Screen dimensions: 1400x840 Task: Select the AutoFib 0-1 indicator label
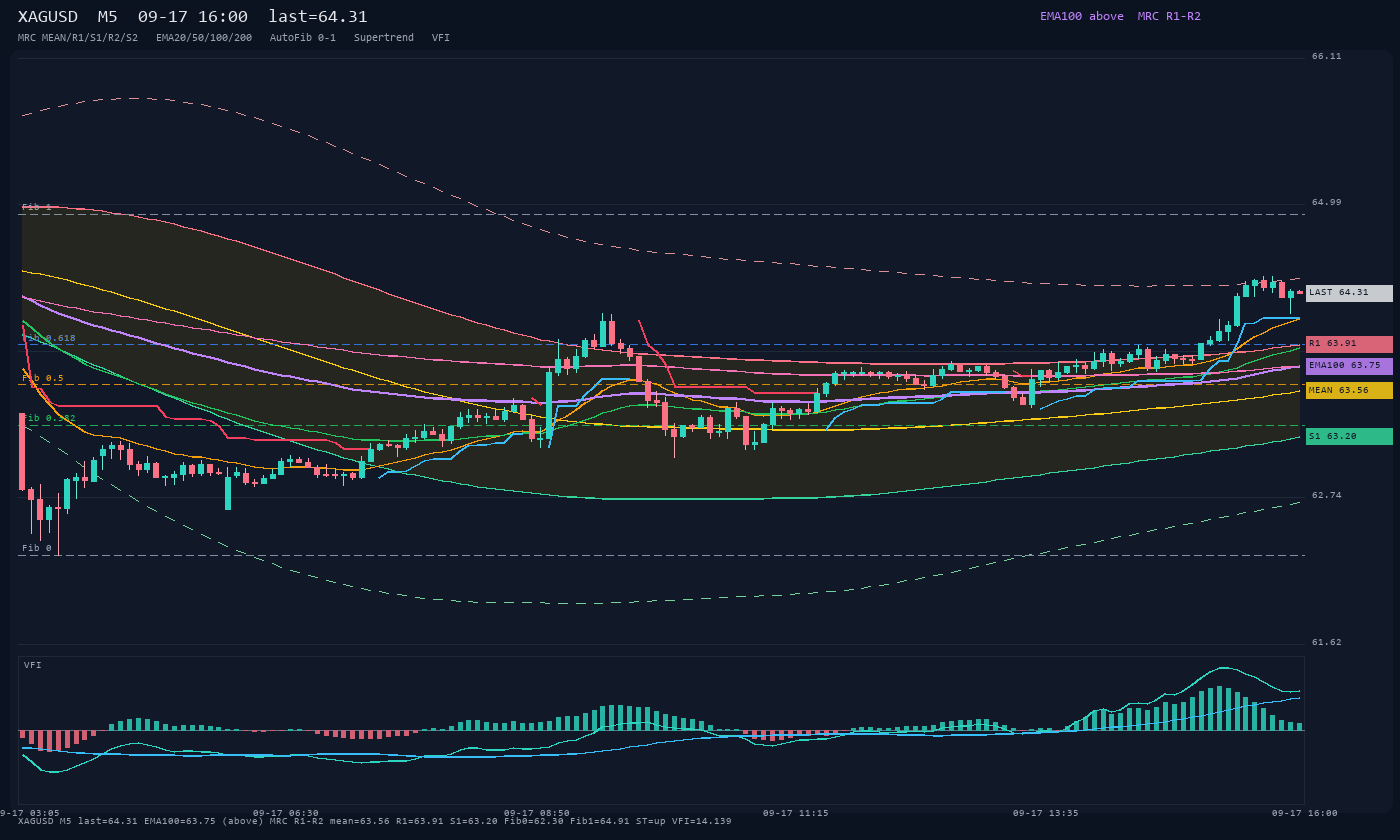[x=303, y=38]
